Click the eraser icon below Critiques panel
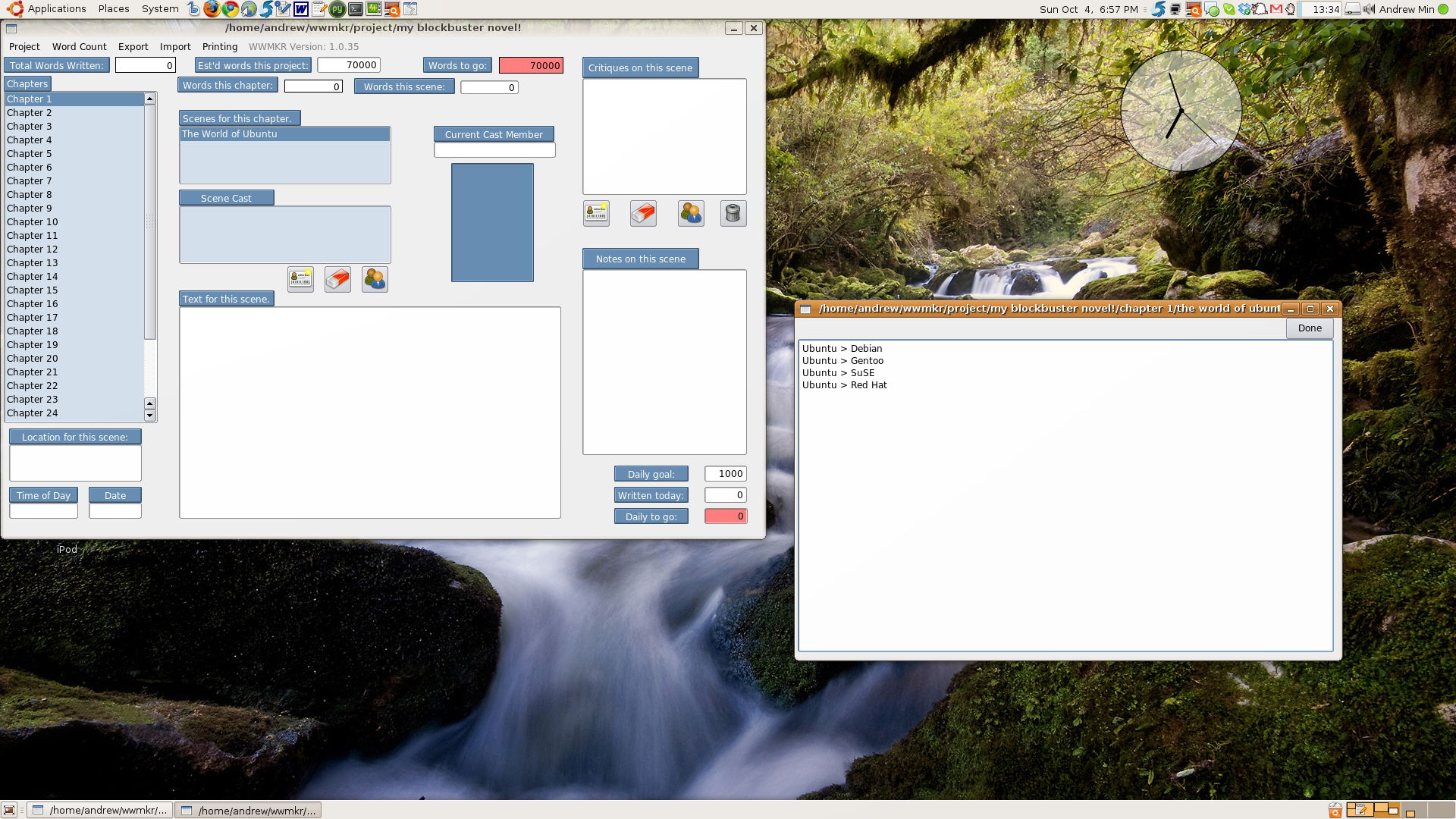The image size is (1456, 819). [x=643, y=213]
